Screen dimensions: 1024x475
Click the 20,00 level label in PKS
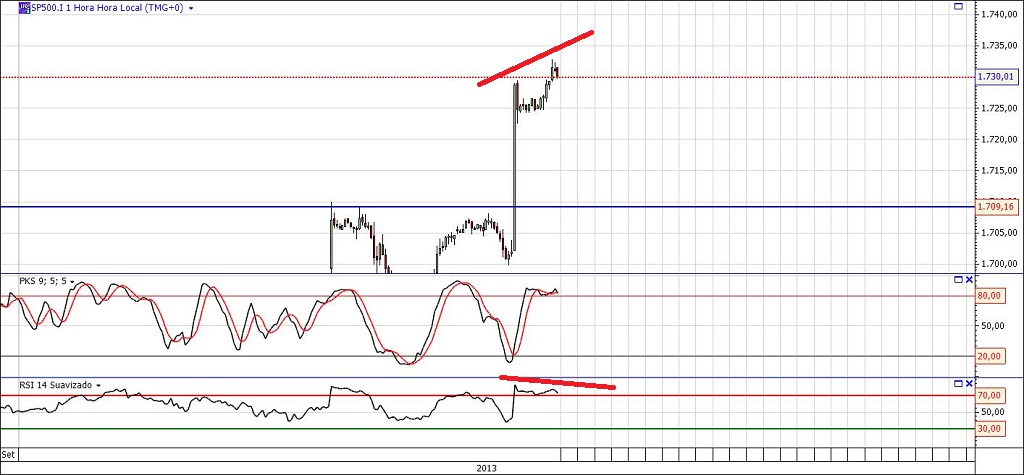[x=989, y=356]
